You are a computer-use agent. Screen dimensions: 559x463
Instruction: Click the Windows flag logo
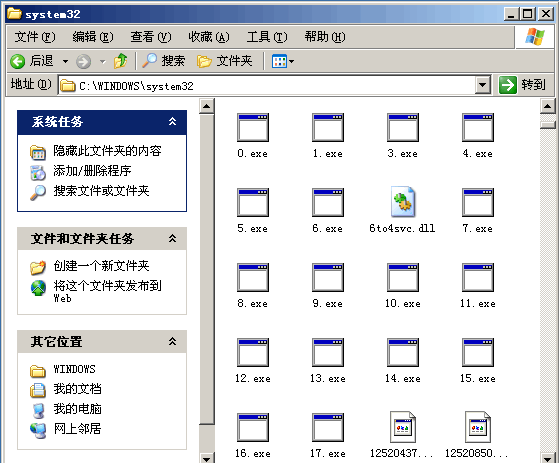point(535,37)
